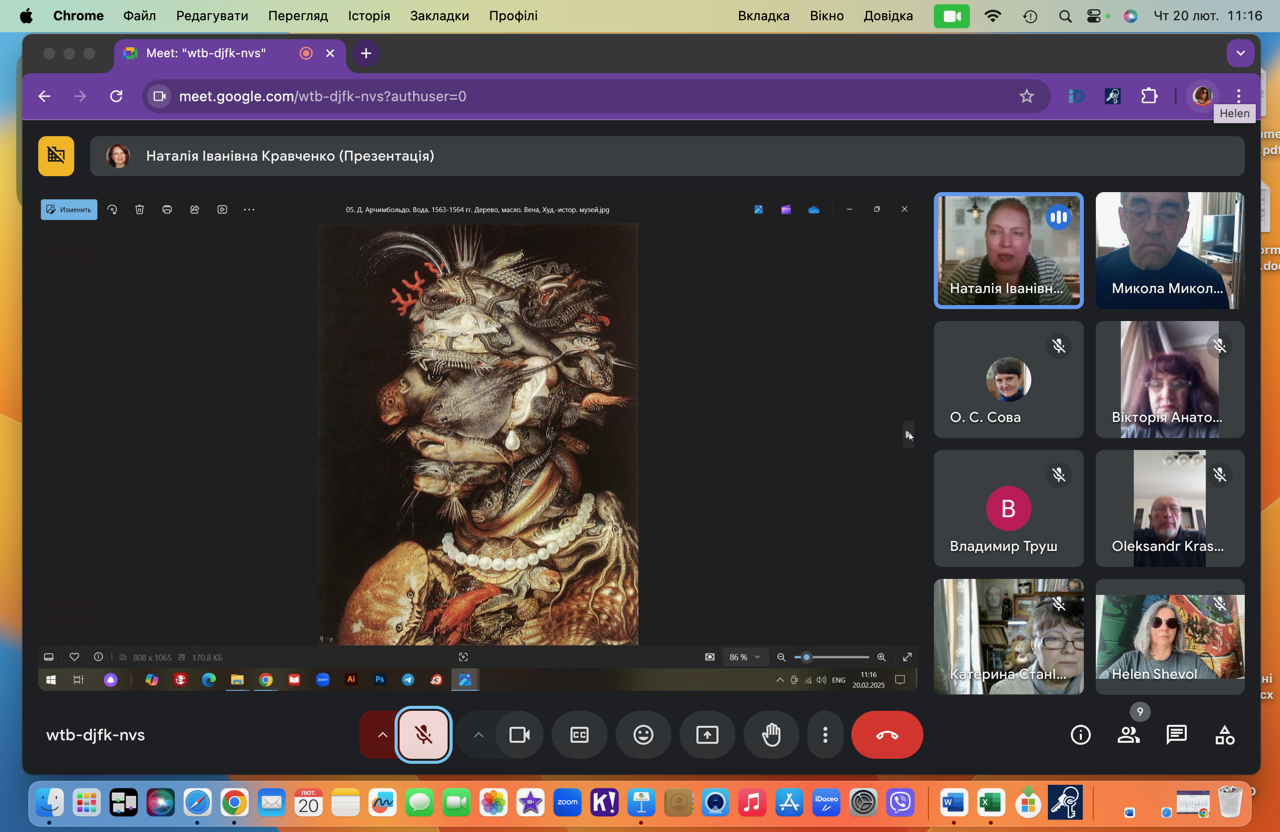Click the fullscreen expand icon in shared viewer
Viewport: 1280px width, 832px height.
[907, 657]
